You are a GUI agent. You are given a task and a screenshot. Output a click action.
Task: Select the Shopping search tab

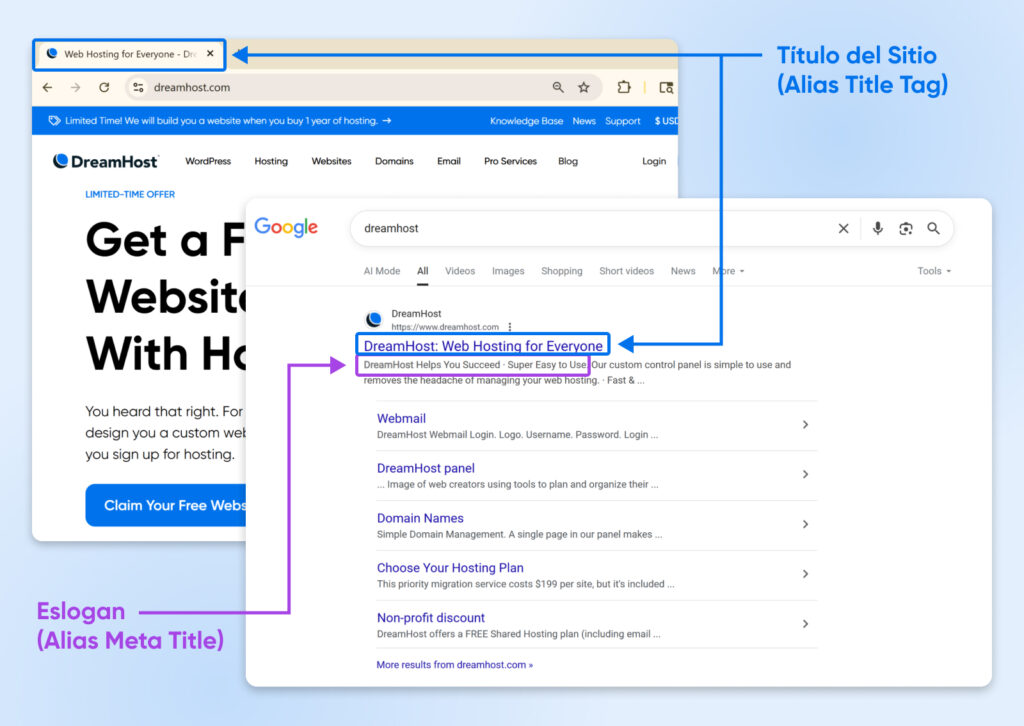[x=562, y=271]
